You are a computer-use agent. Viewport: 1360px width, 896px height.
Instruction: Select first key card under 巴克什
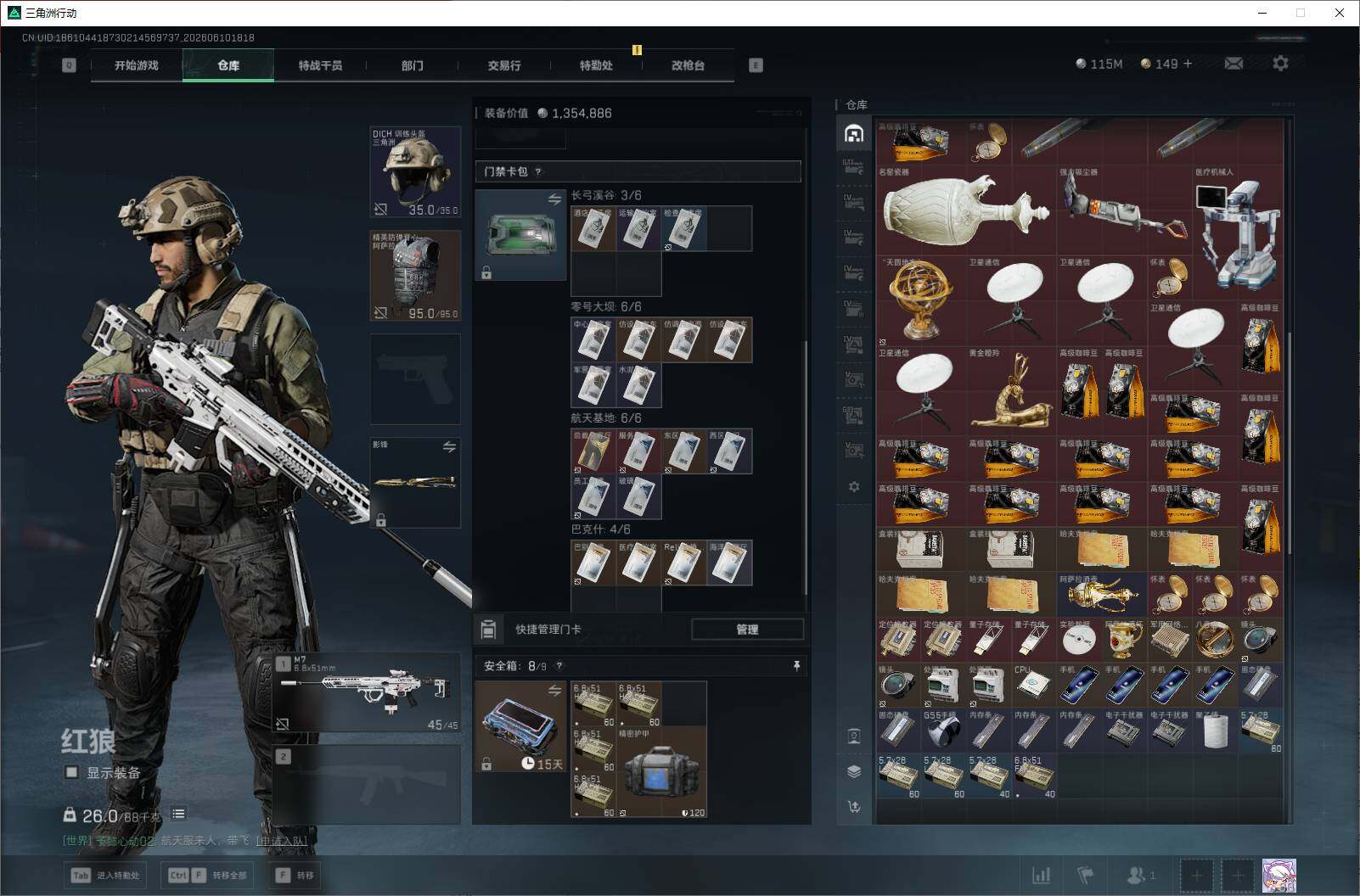pyautogui.click(x=593, y=563)
